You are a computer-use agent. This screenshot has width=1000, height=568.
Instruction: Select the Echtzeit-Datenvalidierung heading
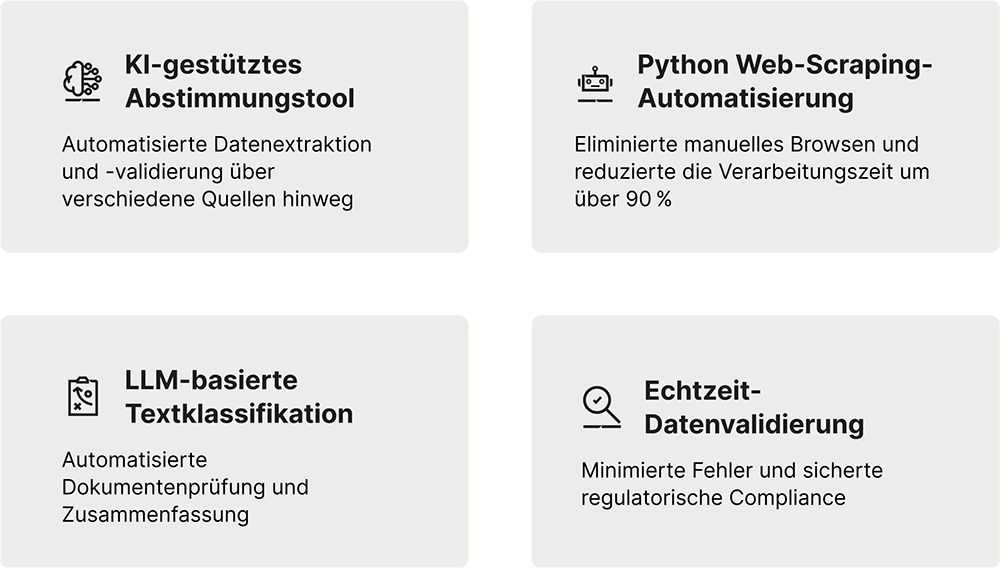[753, 407]
